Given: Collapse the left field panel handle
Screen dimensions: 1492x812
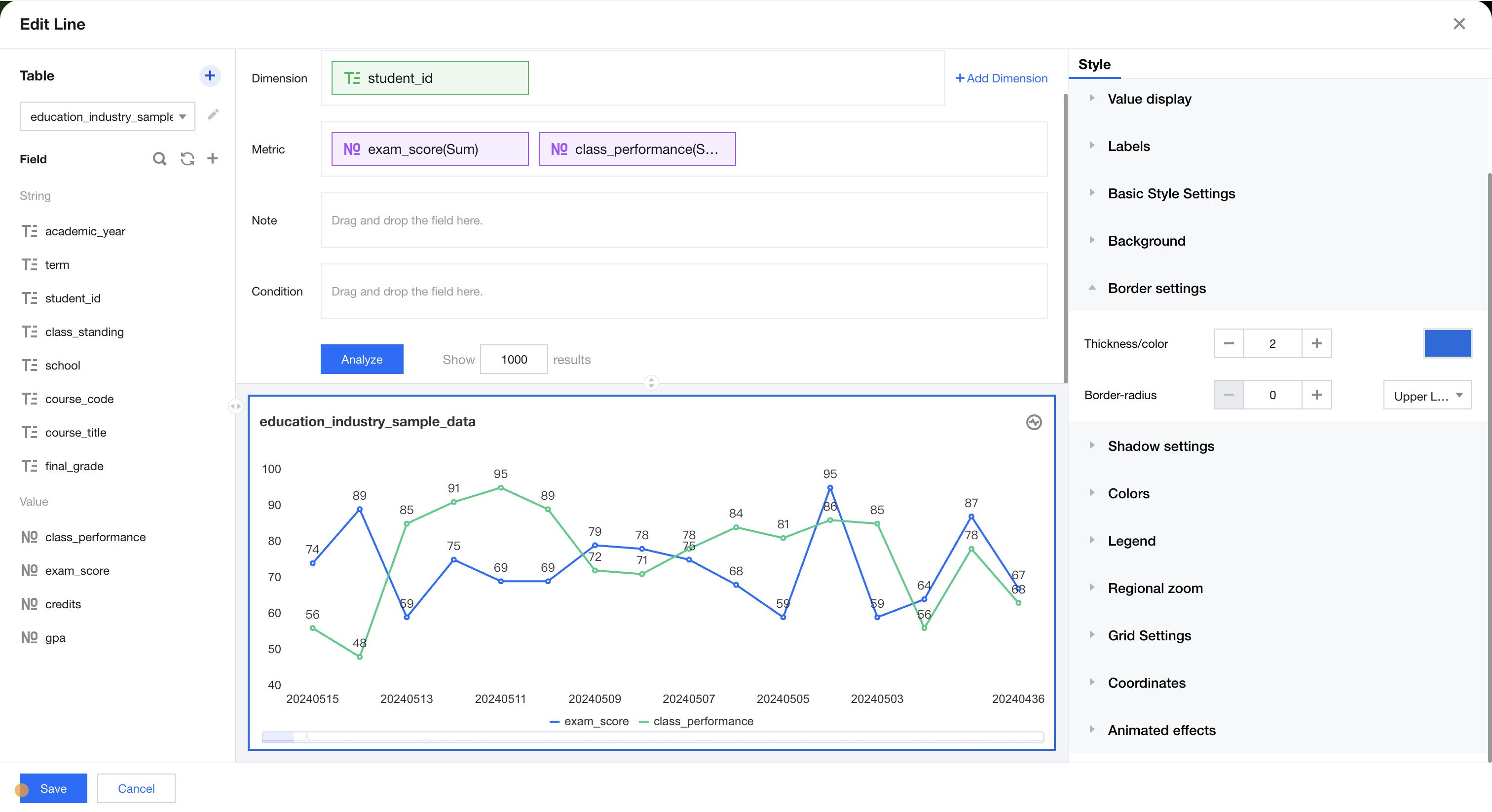Looking at the screenshot, I should 235,406.
